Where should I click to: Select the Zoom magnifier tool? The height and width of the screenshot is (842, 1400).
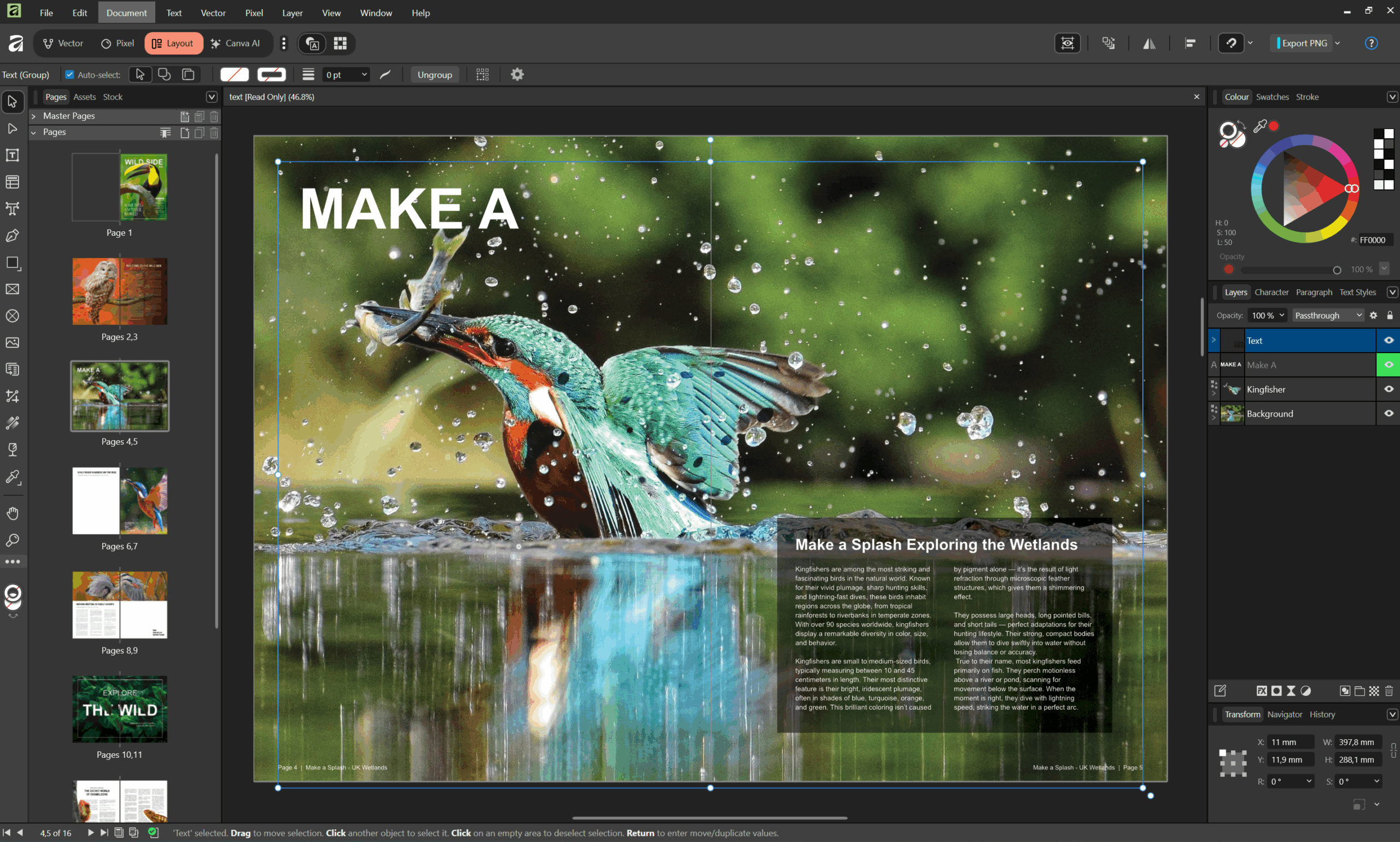[x=13, y=540]
